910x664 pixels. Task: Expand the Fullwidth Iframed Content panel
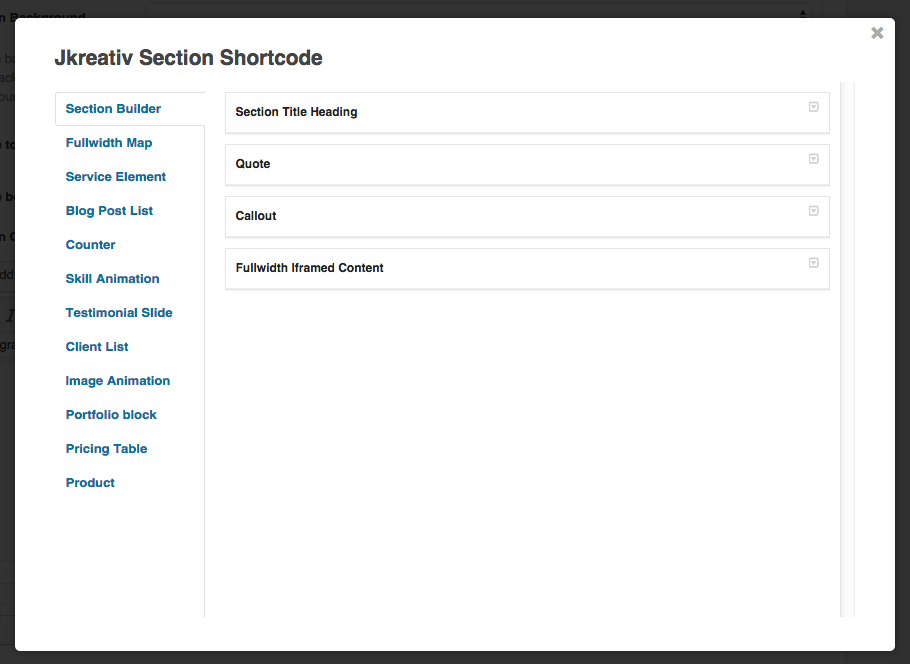point(813,263)
